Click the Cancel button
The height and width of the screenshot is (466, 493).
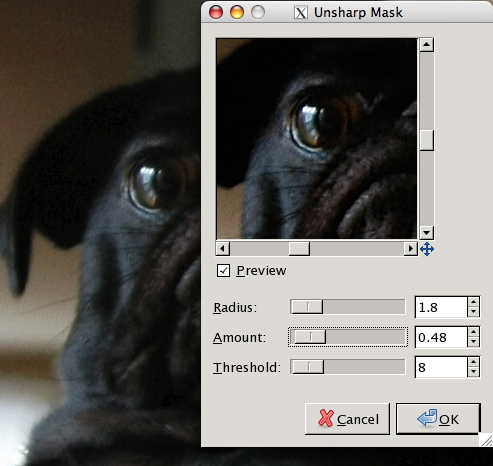[347, 419]
